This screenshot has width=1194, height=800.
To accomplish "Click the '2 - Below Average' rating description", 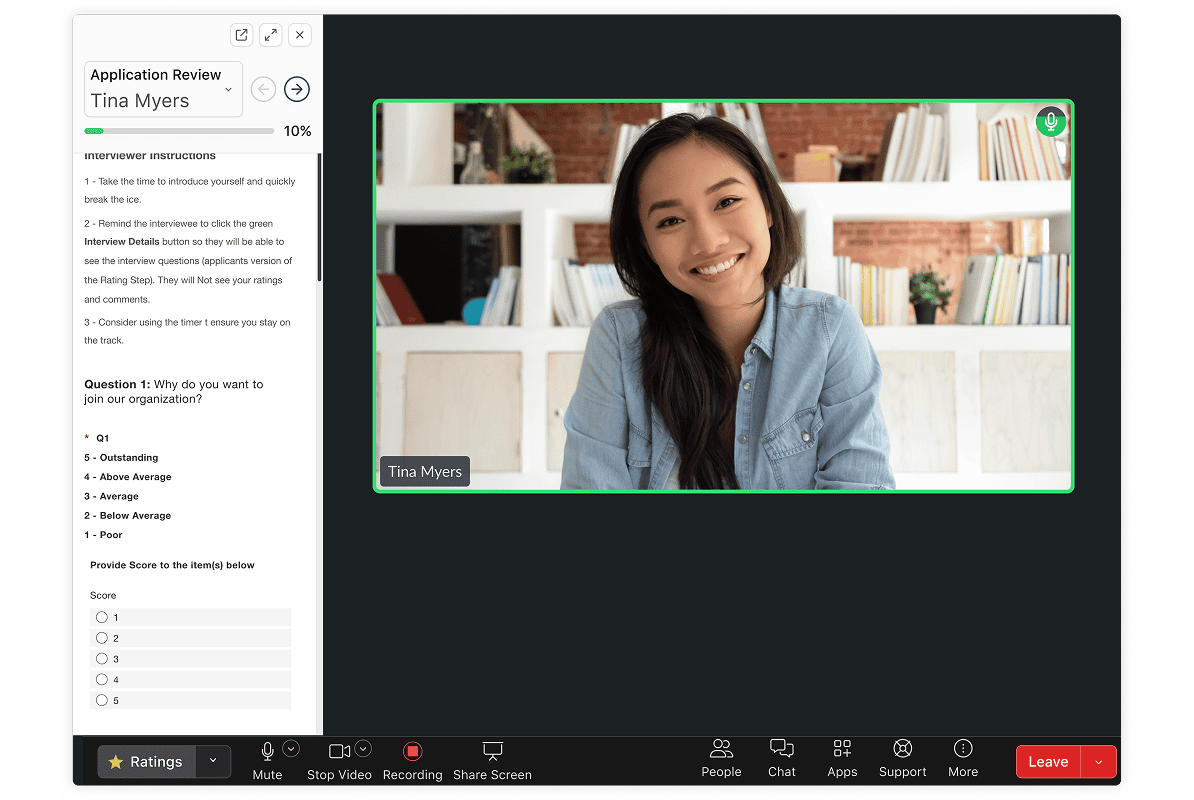I will (x=128, y=515).
